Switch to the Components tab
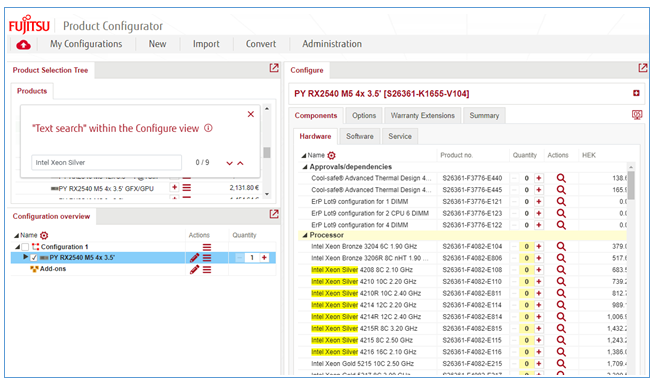 click(315, 115)
